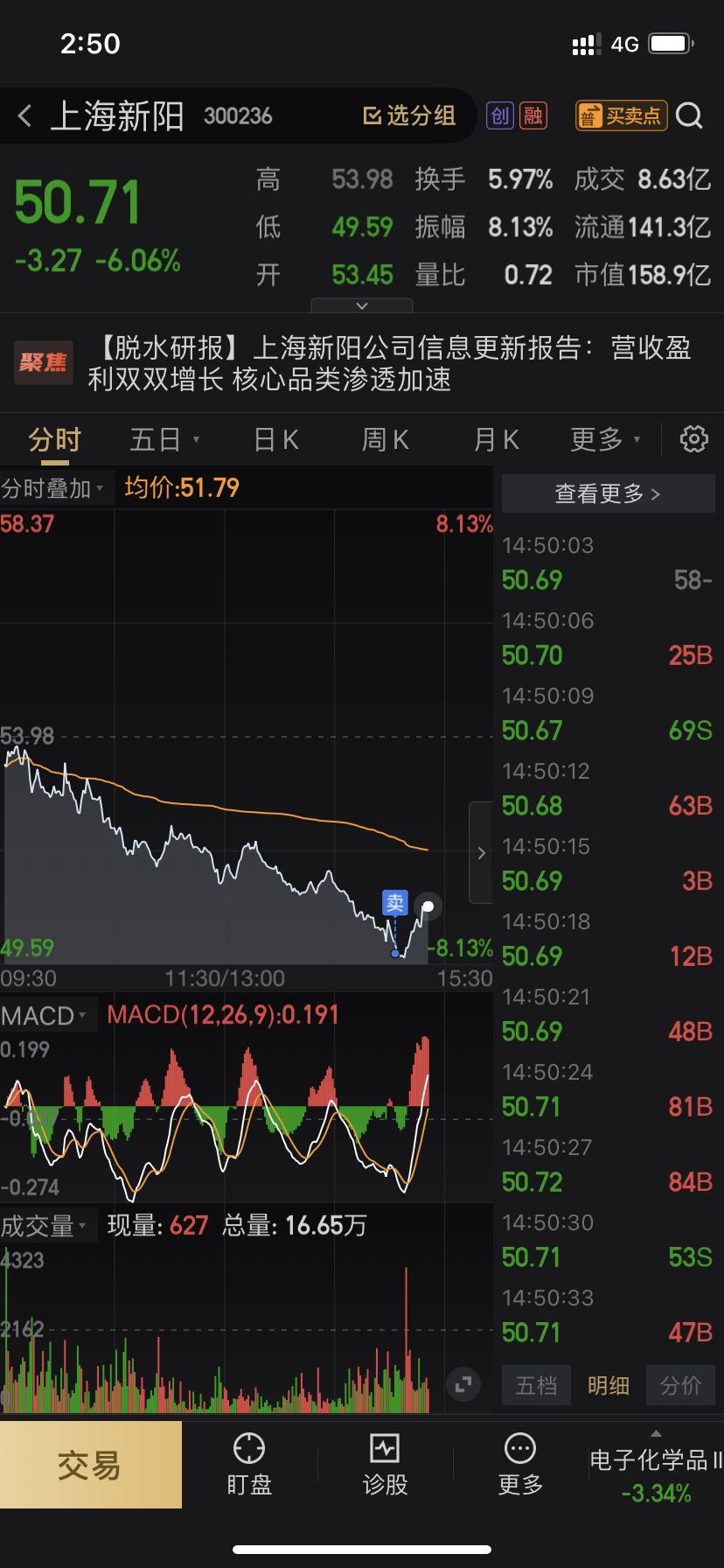Tap the 上海新阳 stock title
Image resolution: width=724 pixels, height=1568 pixels.
[117, 115]
